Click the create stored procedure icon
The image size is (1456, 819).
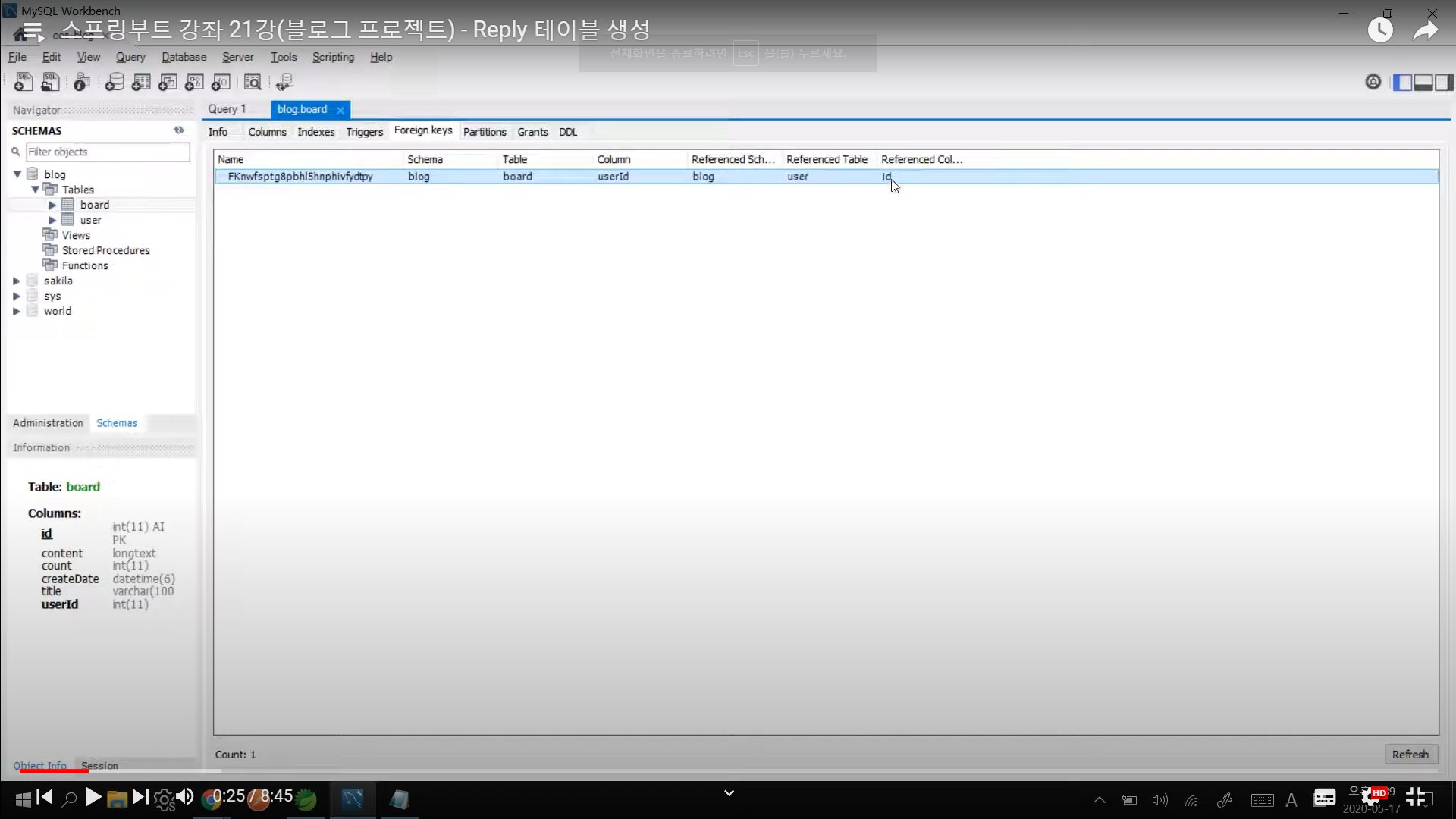194,82
